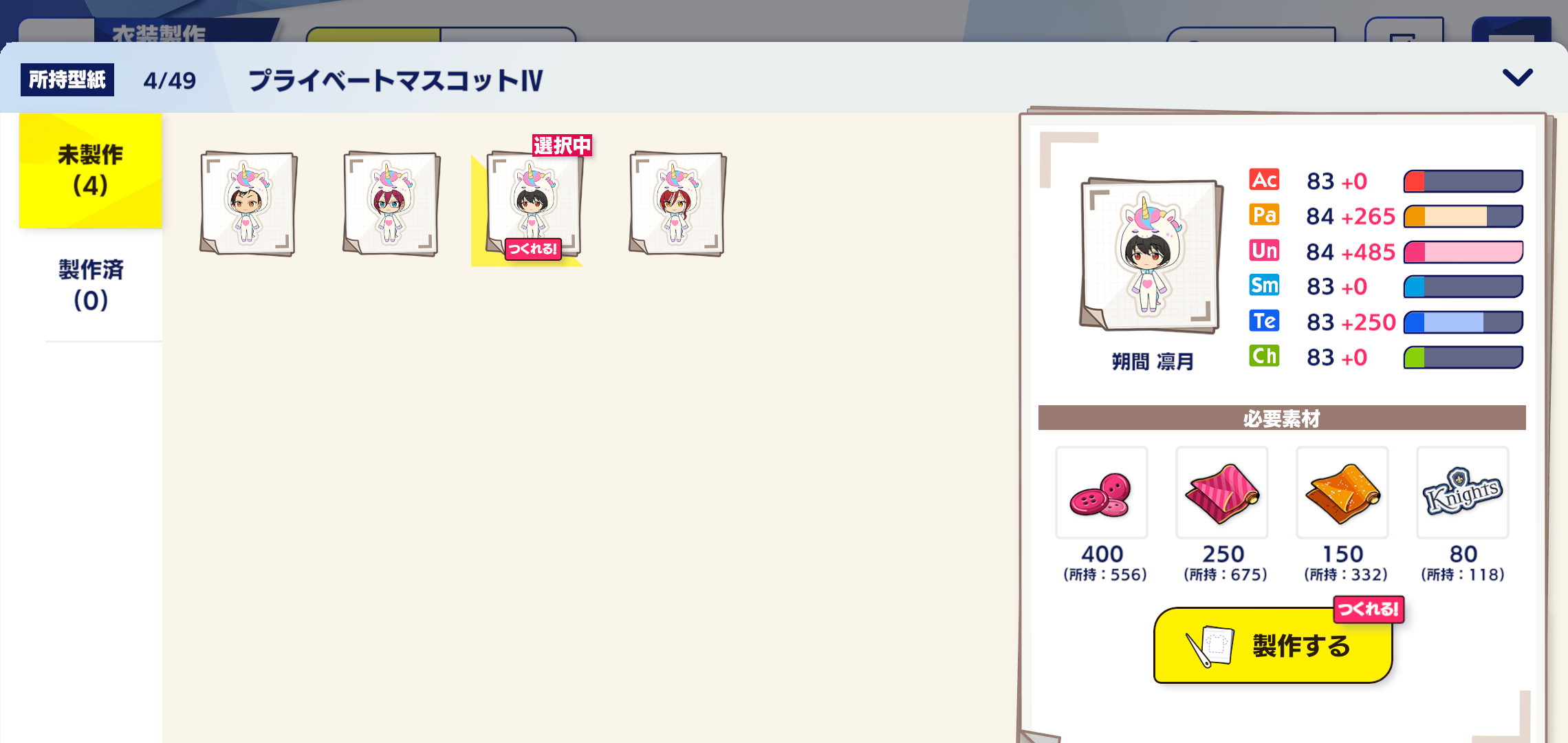The height and width of the screenshot is (743, 1568).
Task: Tap the orange sparkle fabric material
Action: tap(1342, 493)
